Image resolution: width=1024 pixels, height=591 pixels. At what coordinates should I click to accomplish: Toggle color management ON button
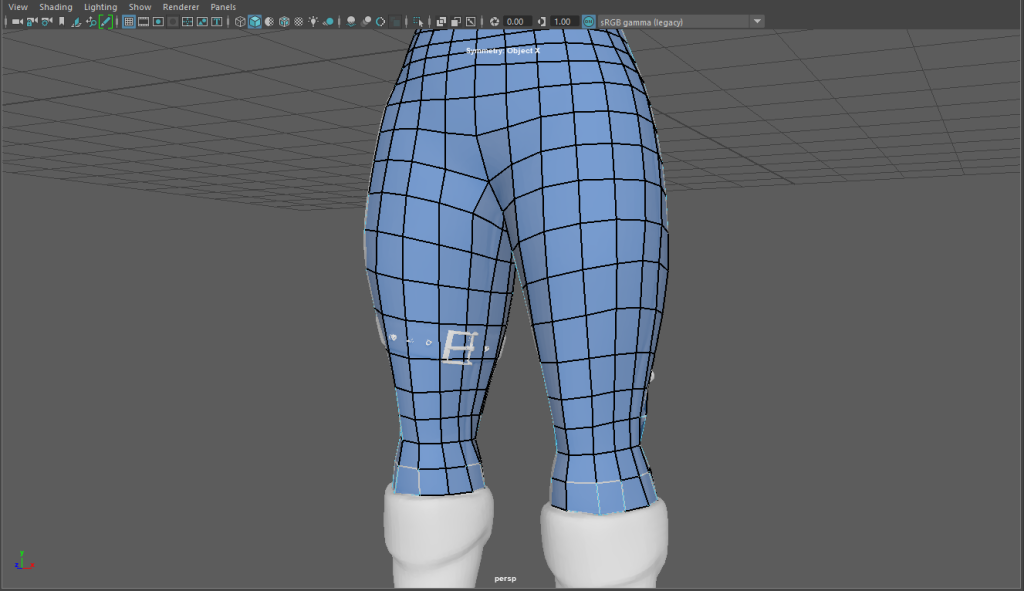pyautogui.click(x=588, y=21)
